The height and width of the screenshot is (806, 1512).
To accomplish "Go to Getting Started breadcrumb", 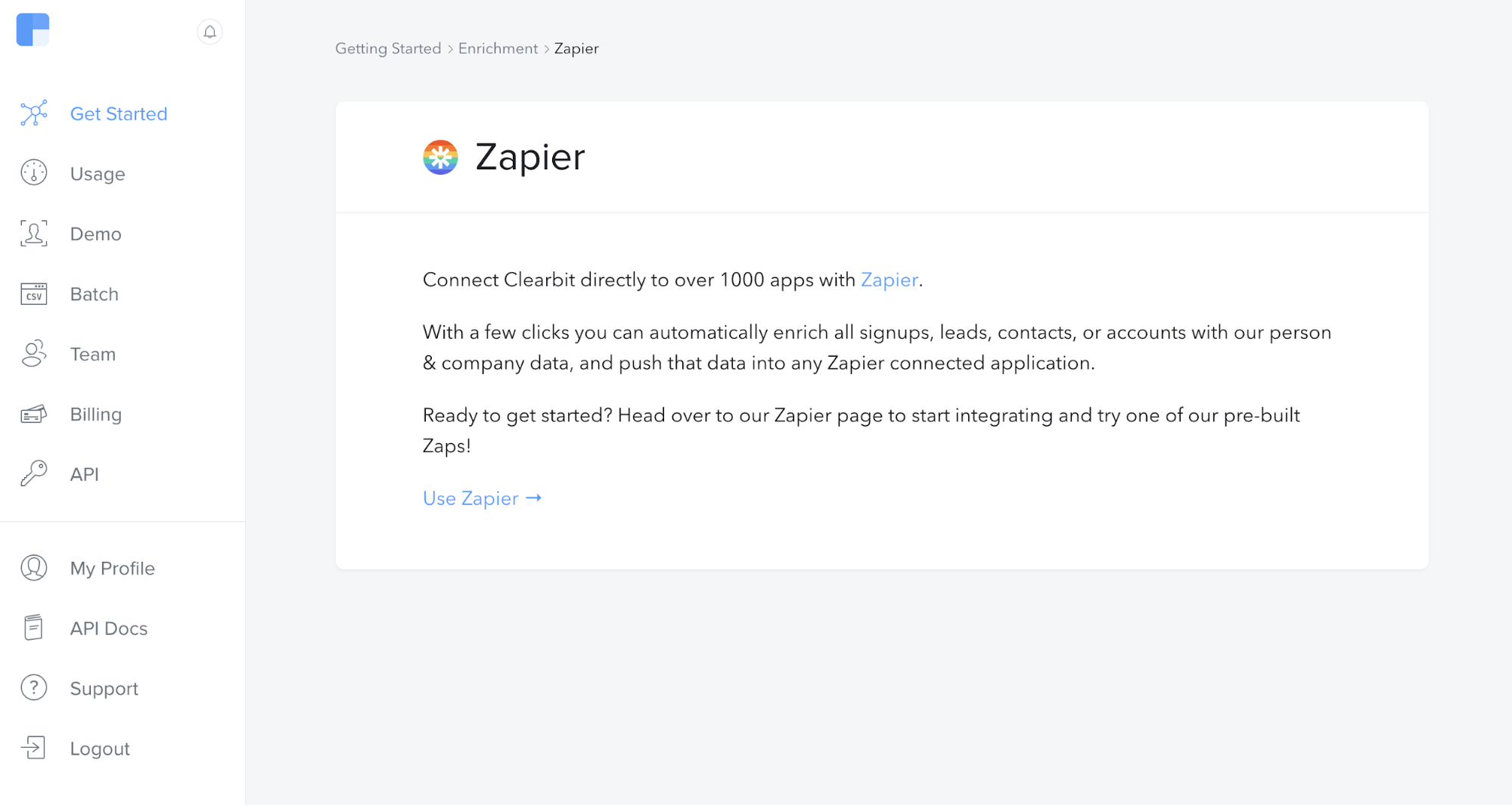I will click(x=388, y=48).
